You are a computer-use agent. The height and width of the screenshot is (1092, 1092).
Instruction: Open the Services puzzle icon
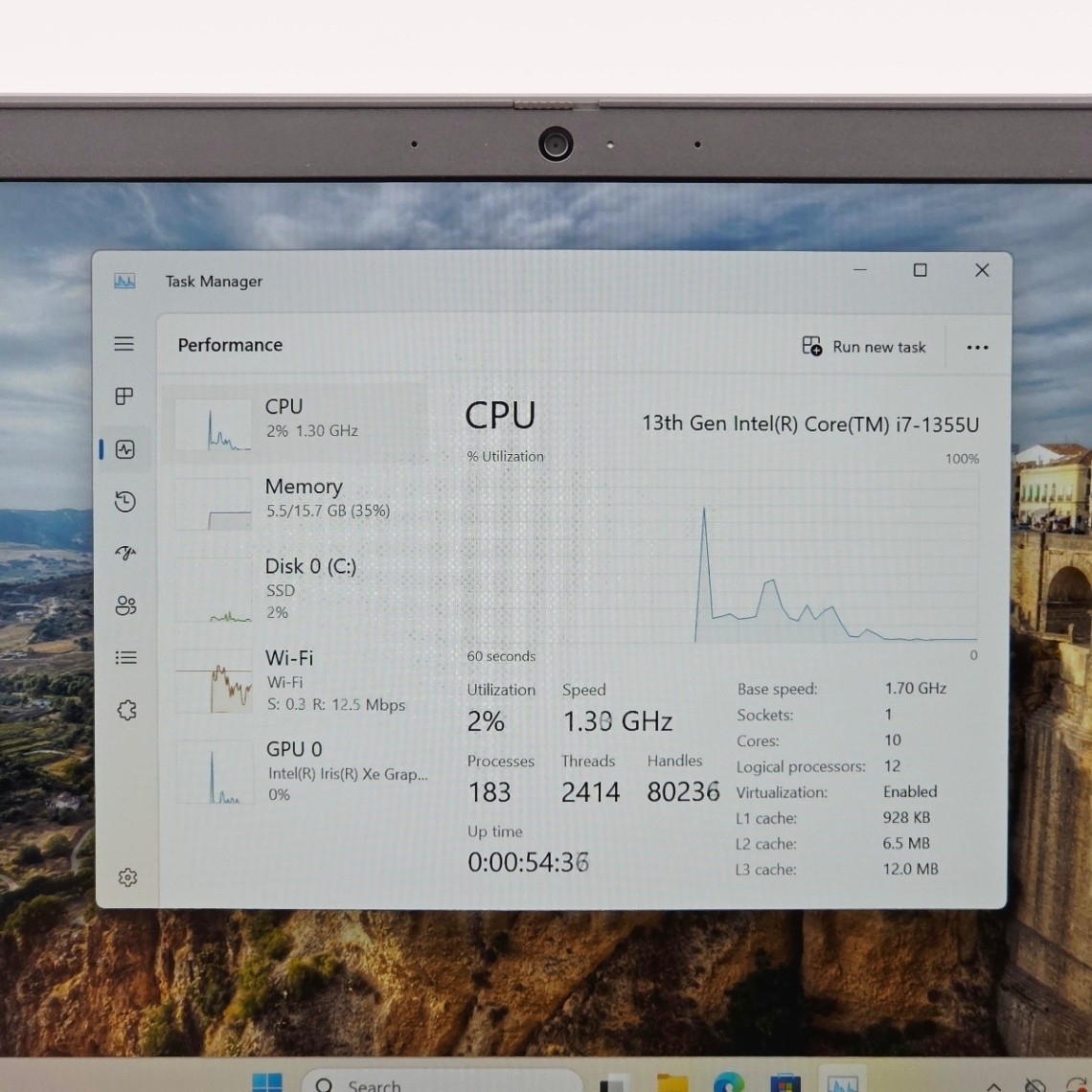click(x=126, y=711)
